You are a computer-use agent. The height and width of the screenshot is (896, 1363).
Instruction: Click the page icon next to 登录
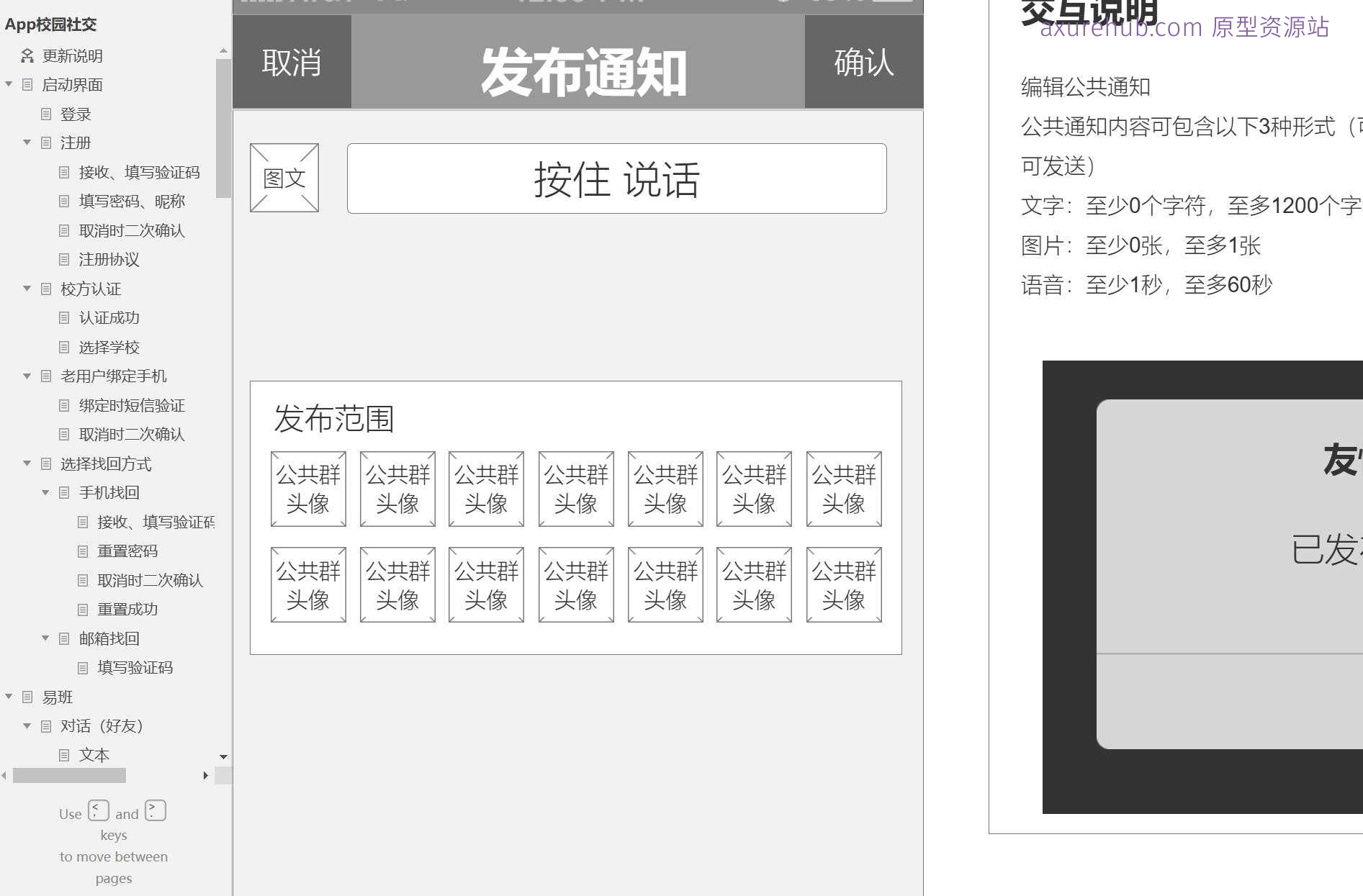pos(47,114)
